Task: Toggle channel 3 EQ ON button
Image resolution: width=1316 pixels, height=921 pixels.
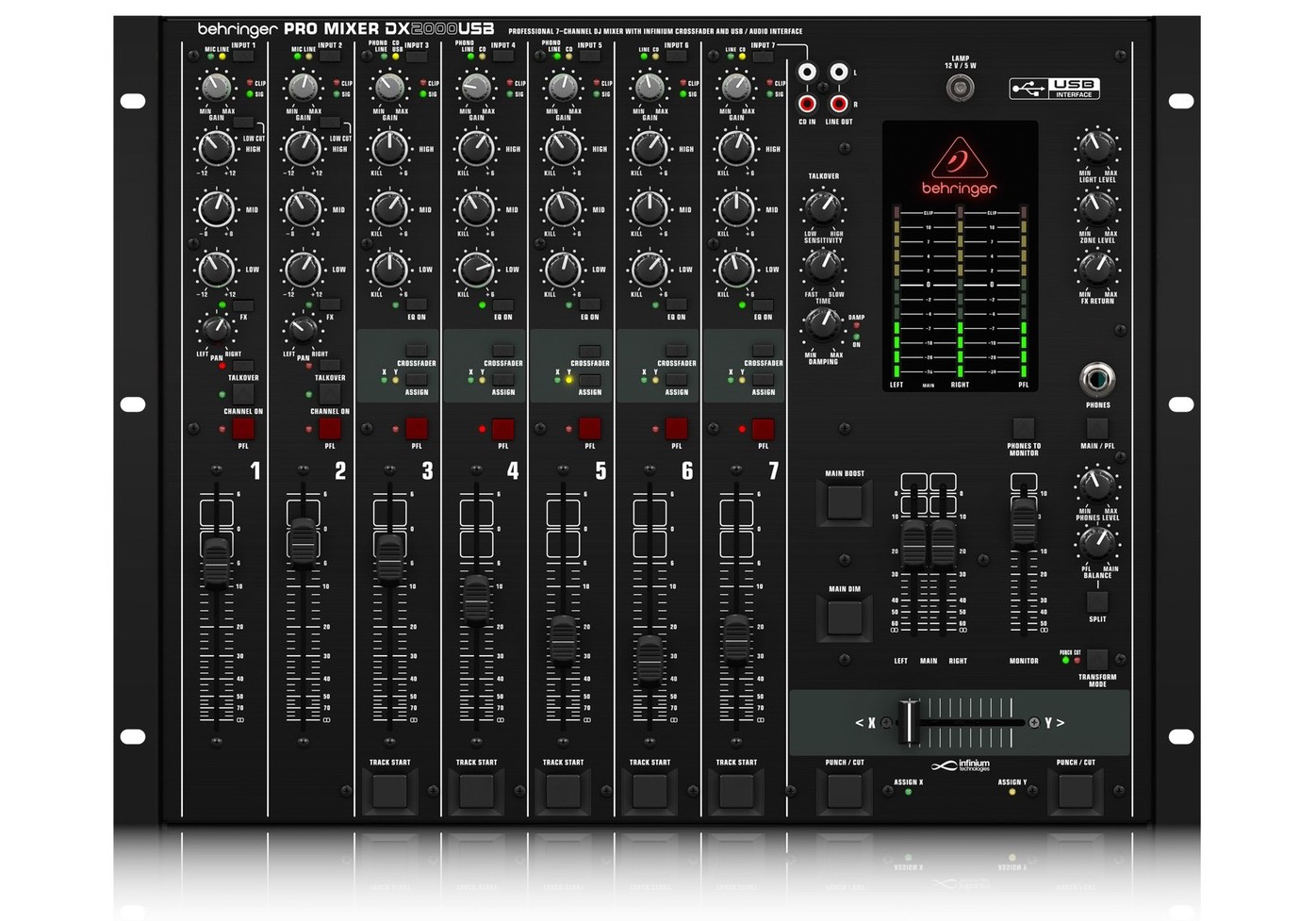Action: coord(417,304)
